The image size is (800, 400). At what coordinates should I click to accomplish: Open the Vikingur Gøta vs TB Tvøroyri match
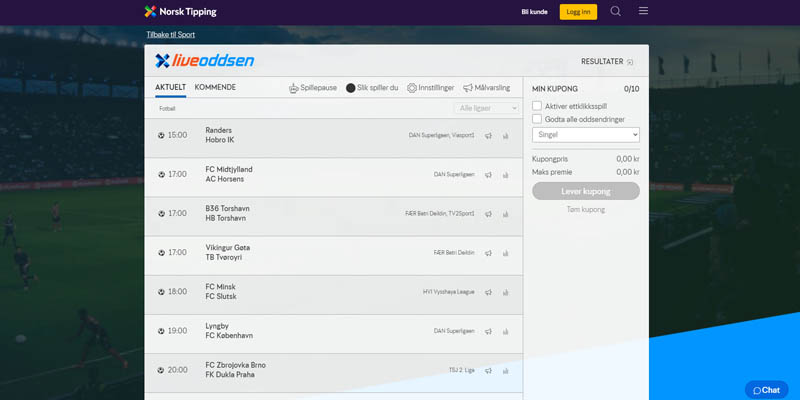(x=334, y=256)
